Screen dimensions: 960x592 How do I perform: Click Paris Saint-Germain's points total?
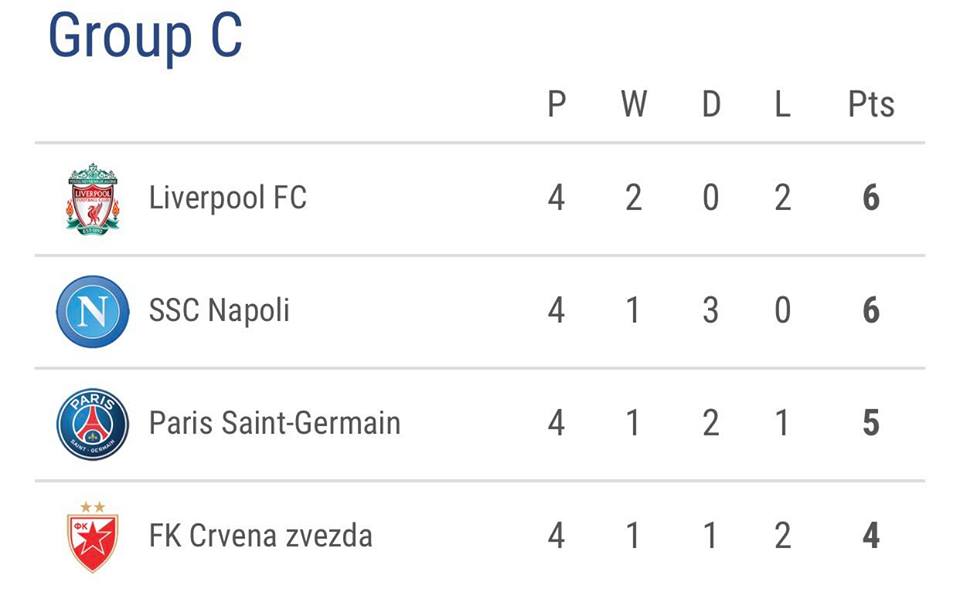(x=871, y=424)
